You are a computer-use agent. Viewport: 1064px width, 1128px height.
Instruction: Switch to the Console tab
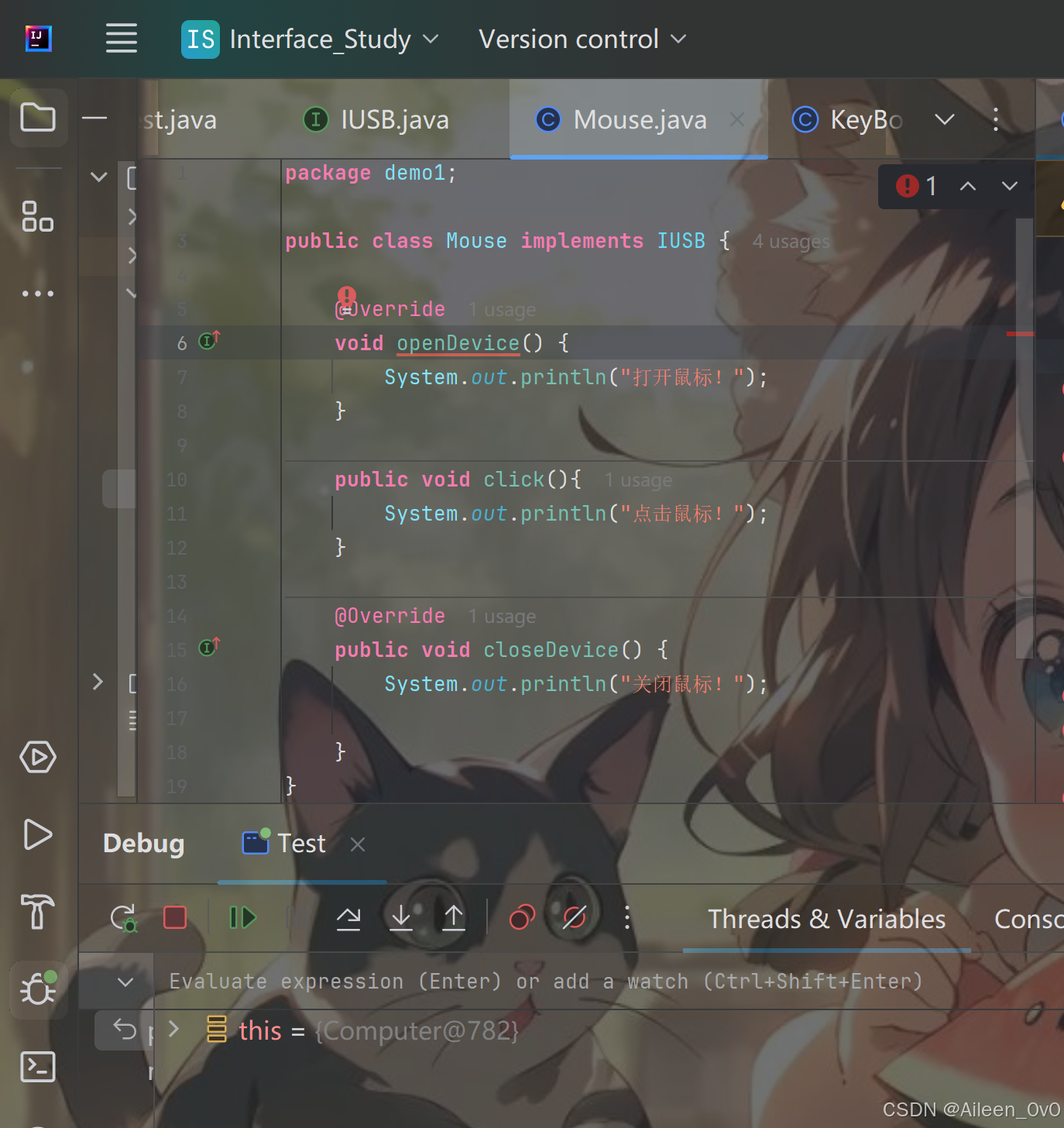1028,919
